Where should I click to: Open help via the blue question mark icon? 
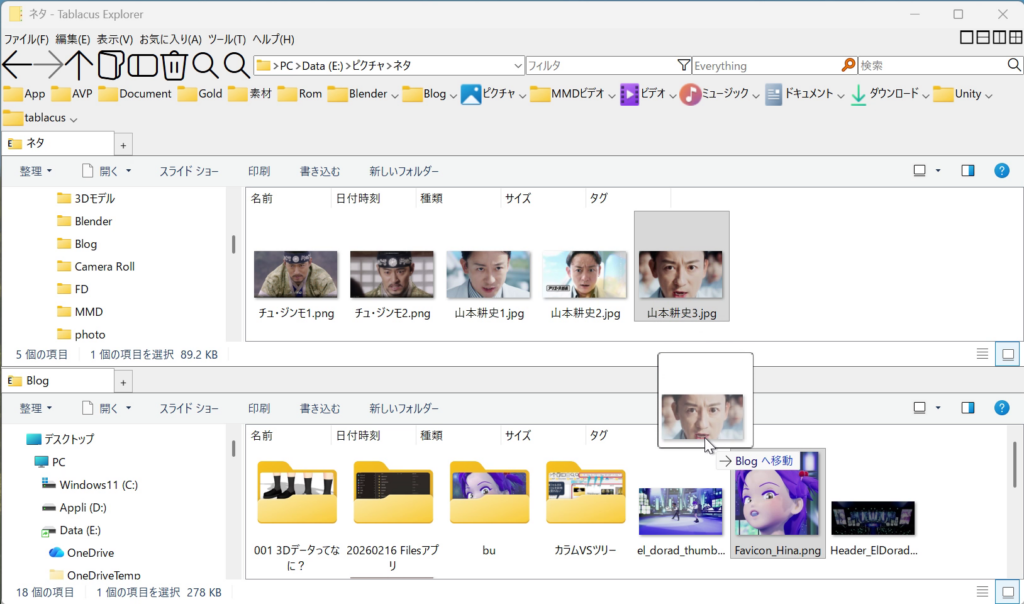[1002, 171]
